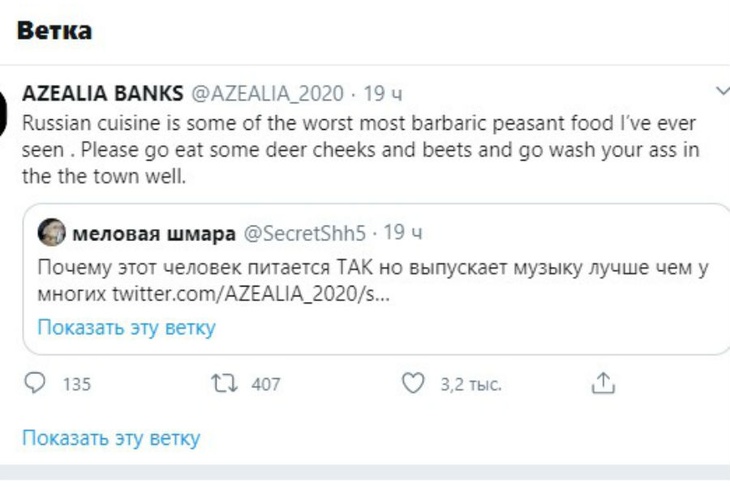The height and width of the screenshot is (487, 730).
Task: Click 'Показать эту ветку' inside the quoted tweet
Action: pyautogui.click(x=126, y=327)
